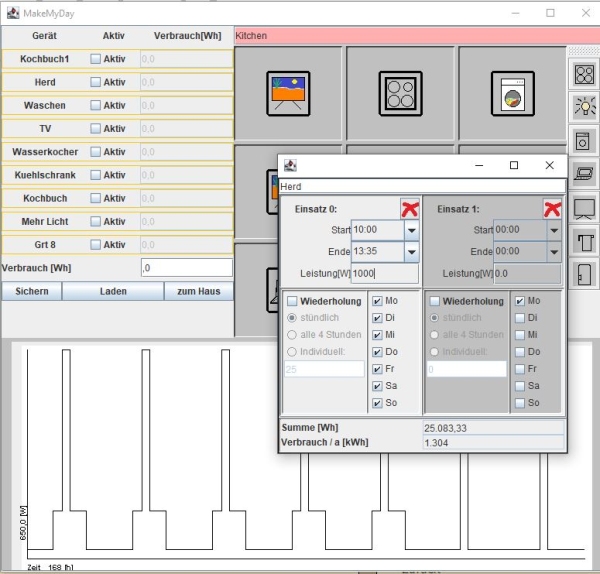
Task: Click the Verbrauch [Wh] total field
Action: [x=187, y=268]
